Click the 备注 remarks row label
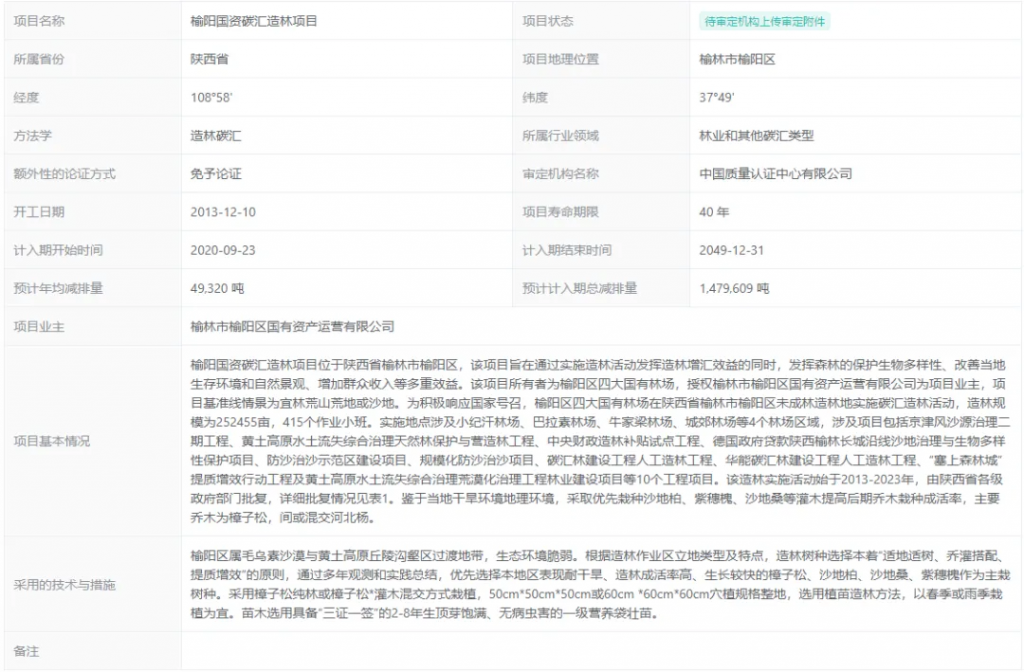The height and width of the screenshot is (672, 1024). [26, 651]
